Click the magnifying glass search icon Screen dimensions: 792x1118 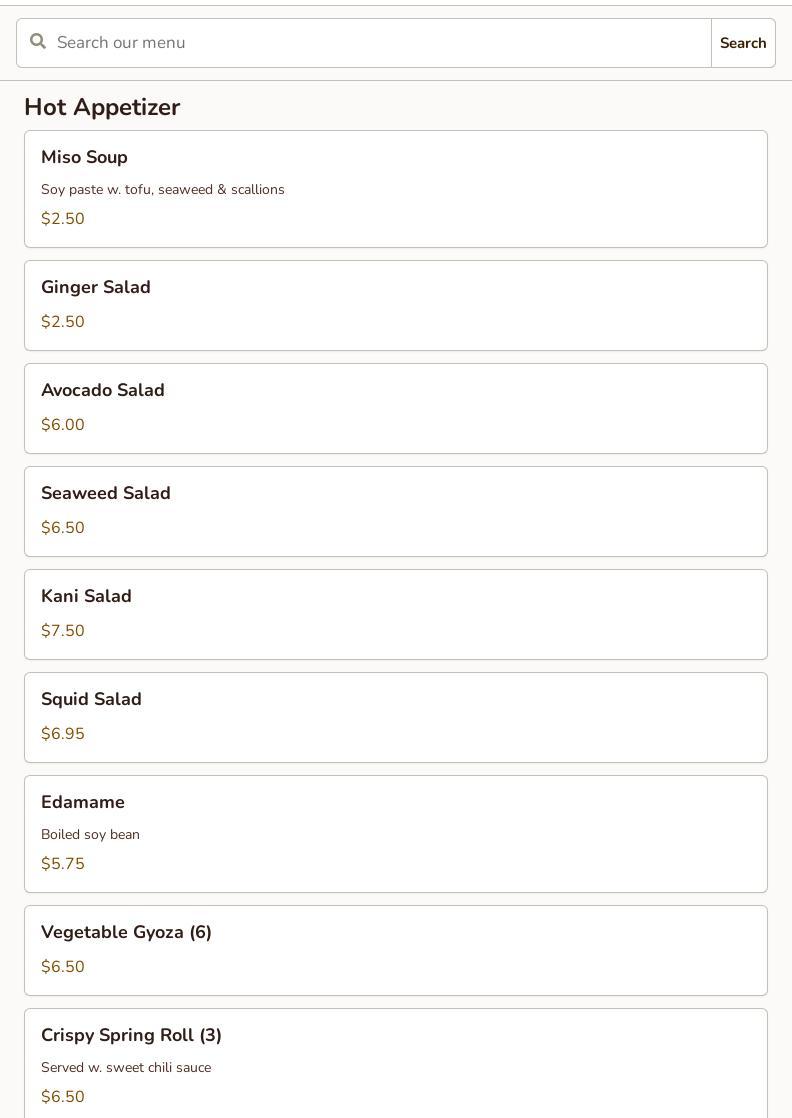tap(38, 42)
